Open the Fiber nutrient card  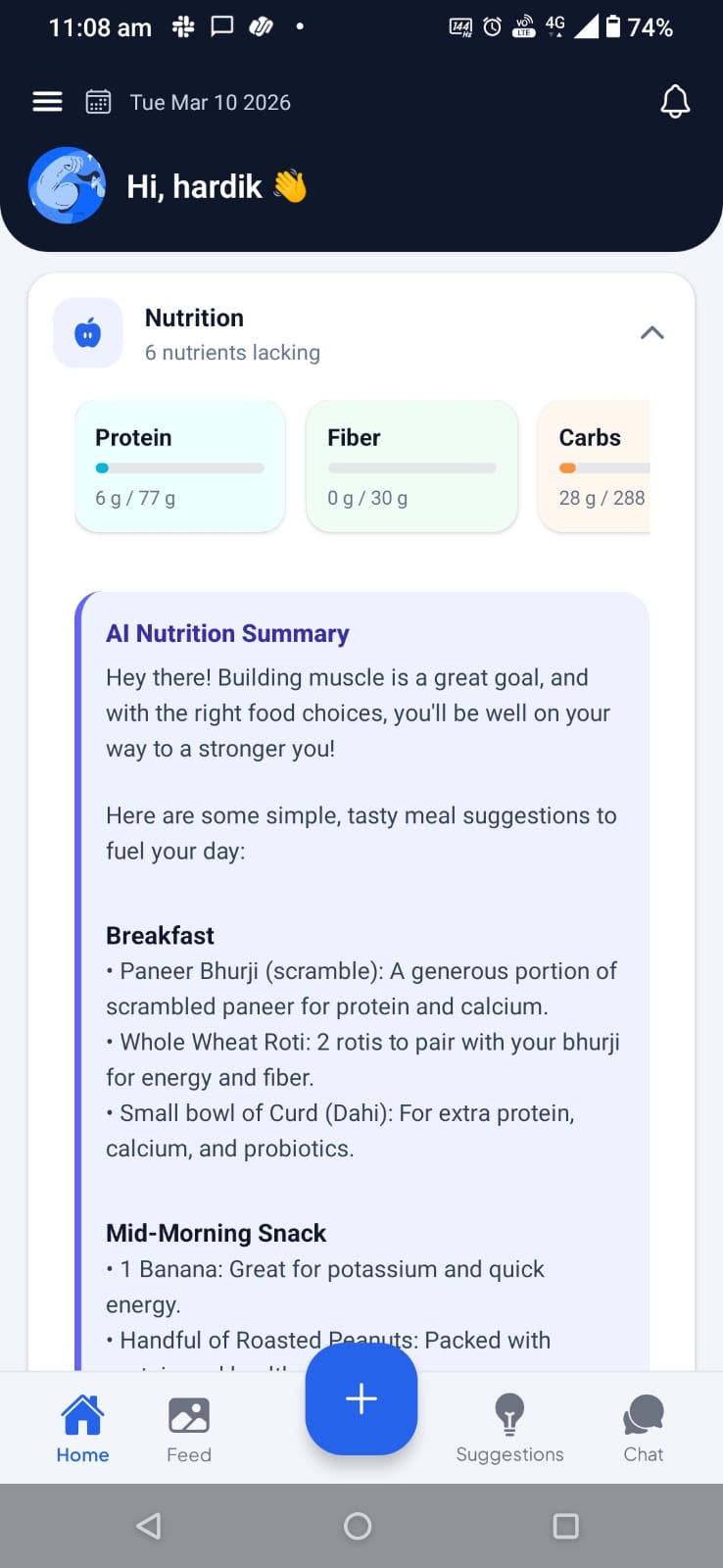click(x=411, y=466)
